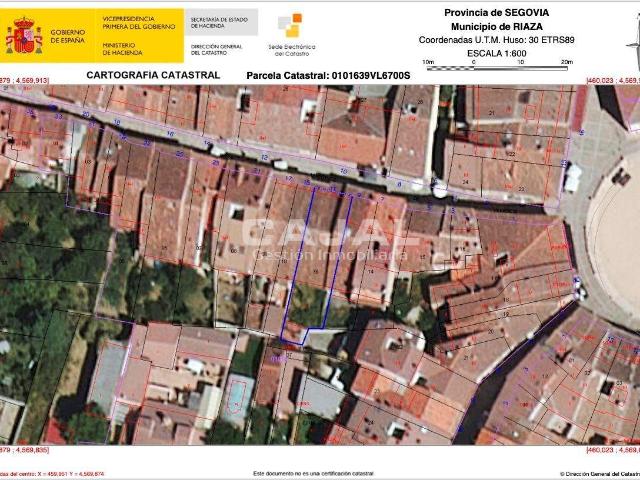Image resolution: width=640 pixels, height=480 pixels.
Task: Click the top-left UTM coordinate label
Action: pyautogui.click(x=24, y=81)
